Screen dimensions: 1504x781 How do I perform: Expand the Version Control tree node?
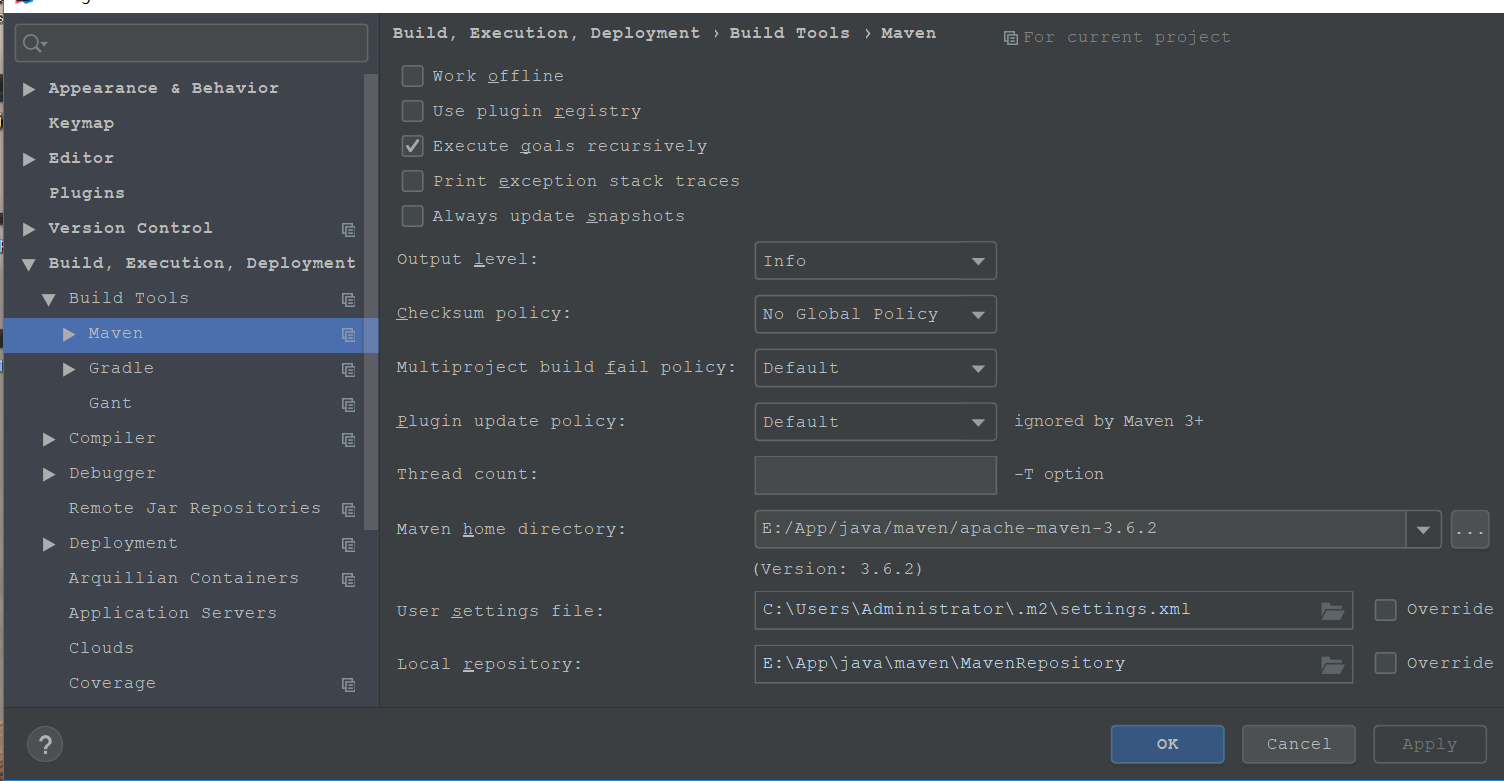29,229
